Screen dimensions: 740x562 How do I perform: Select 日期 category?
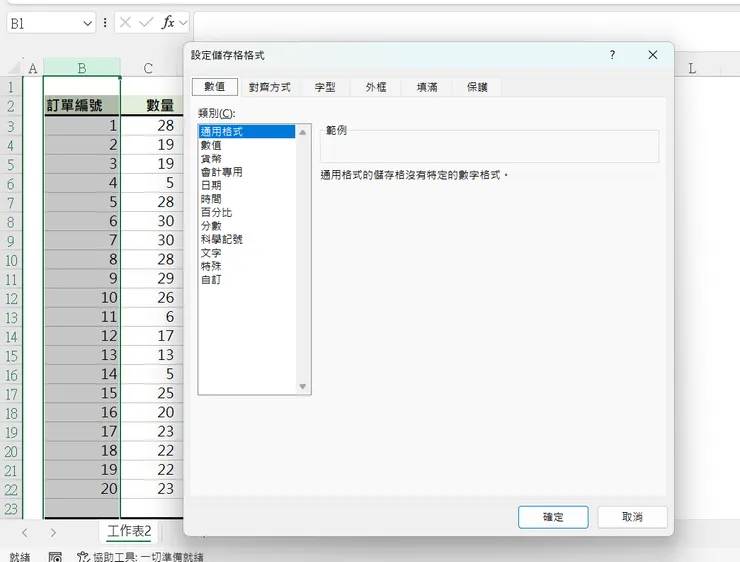point(247,185)
